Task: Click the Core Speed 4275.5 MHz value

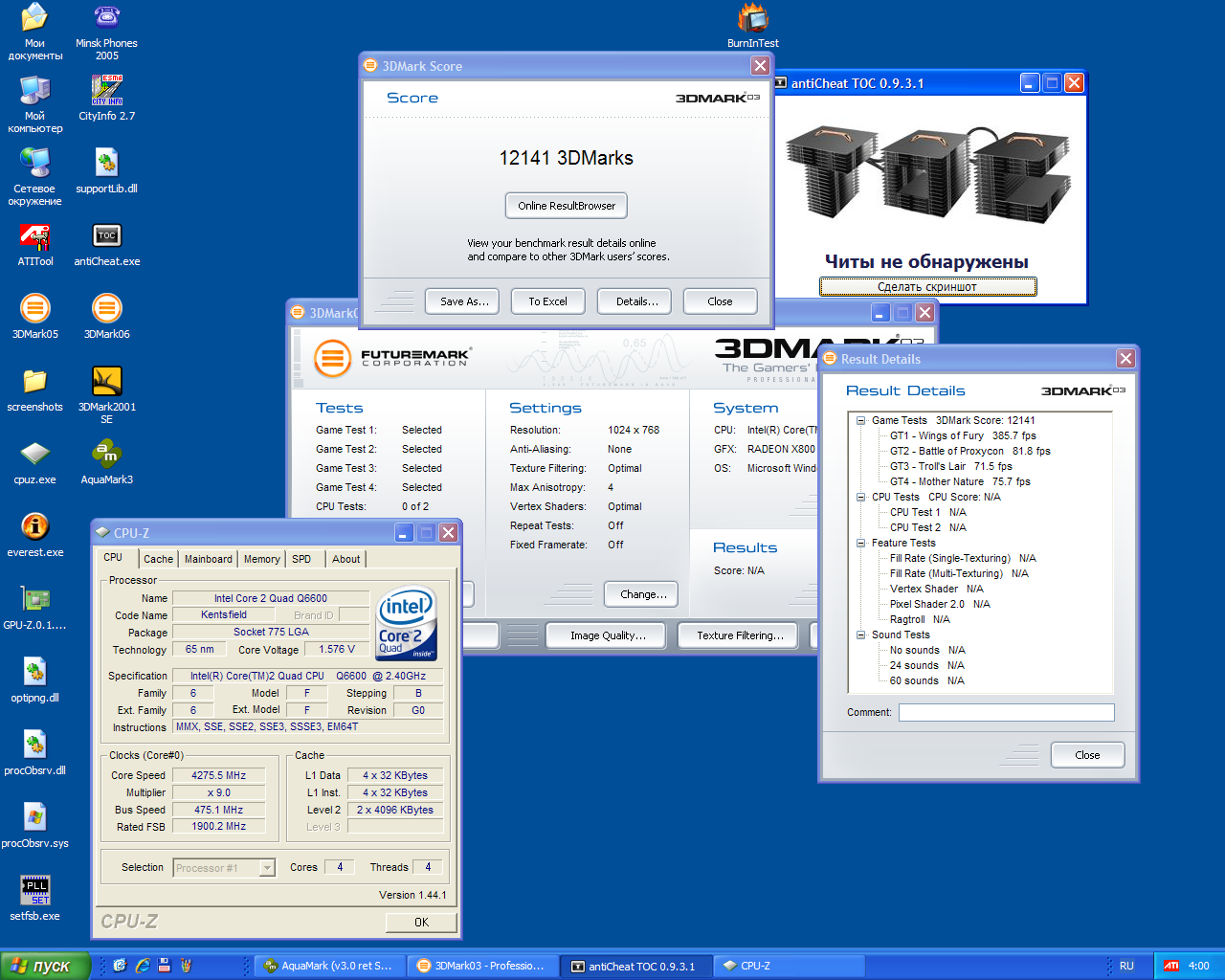Action: pos(218,775)
